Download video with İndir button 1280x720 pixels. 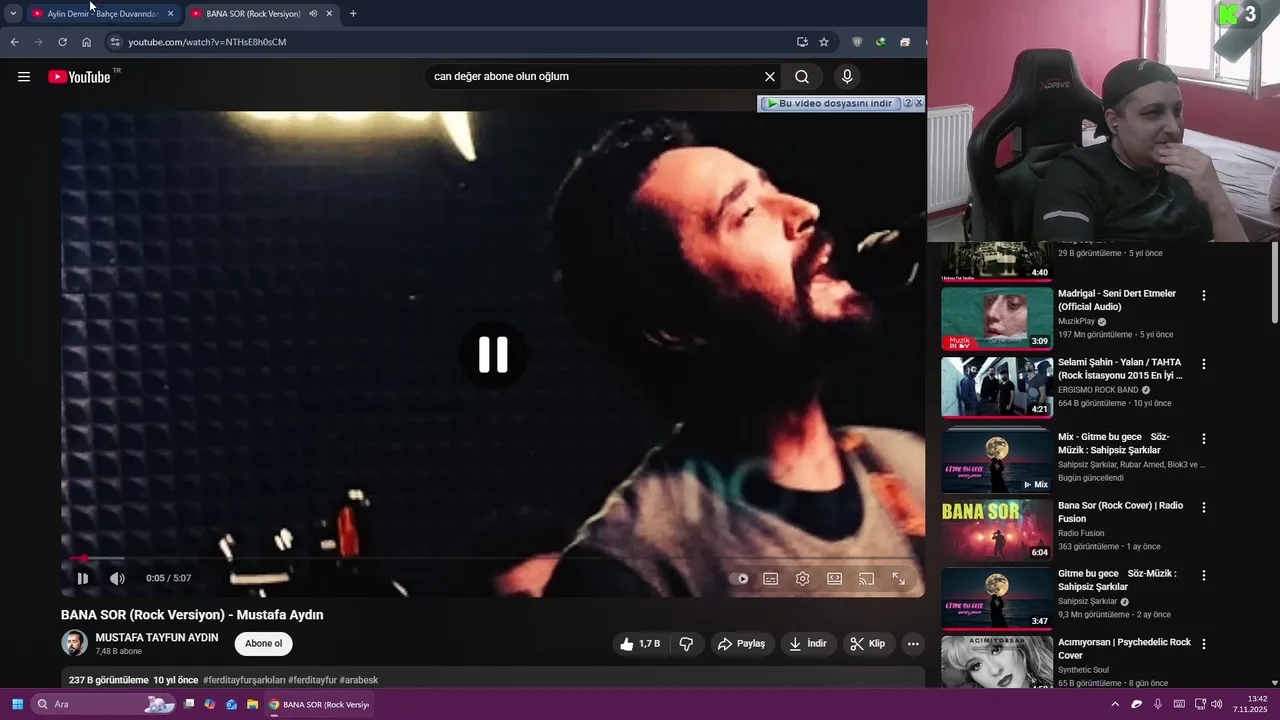click(x=808, y=644)
